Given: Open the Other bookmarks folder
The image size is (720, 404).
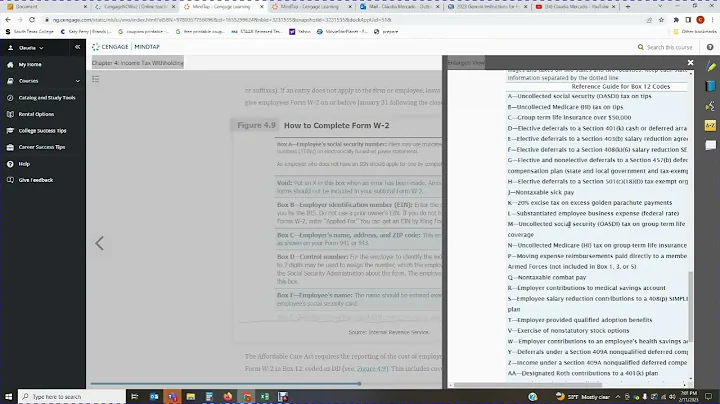Looking at the screenshot, I should 694,32.
